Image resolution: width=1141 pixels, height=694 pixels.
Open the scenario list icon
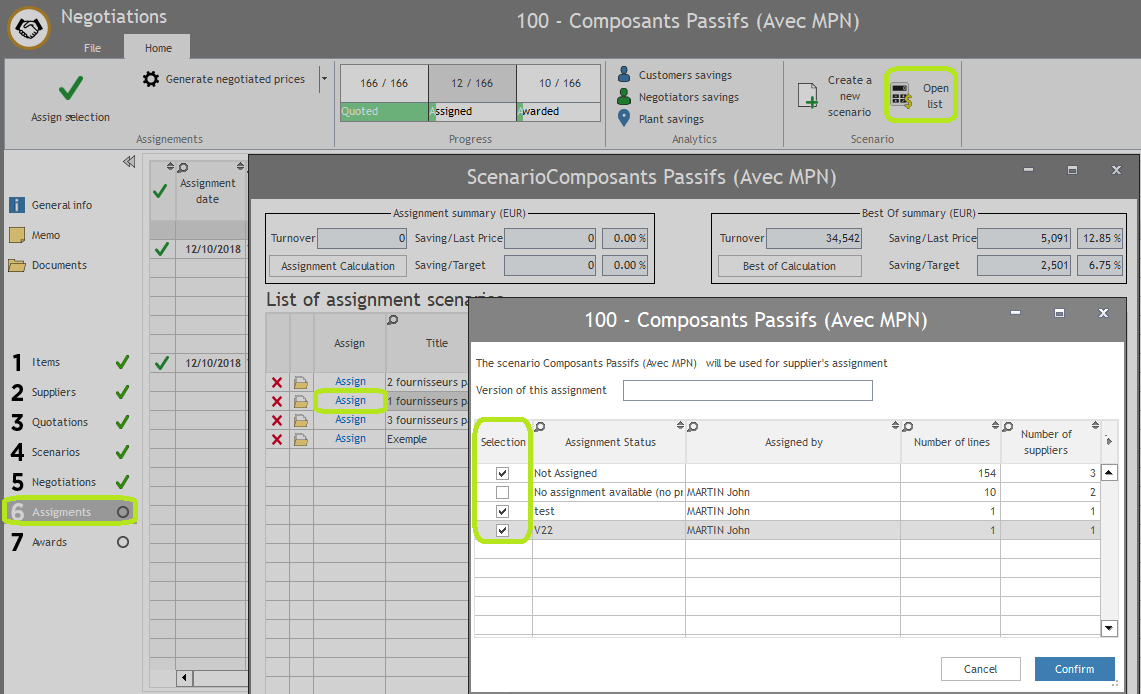901,96
